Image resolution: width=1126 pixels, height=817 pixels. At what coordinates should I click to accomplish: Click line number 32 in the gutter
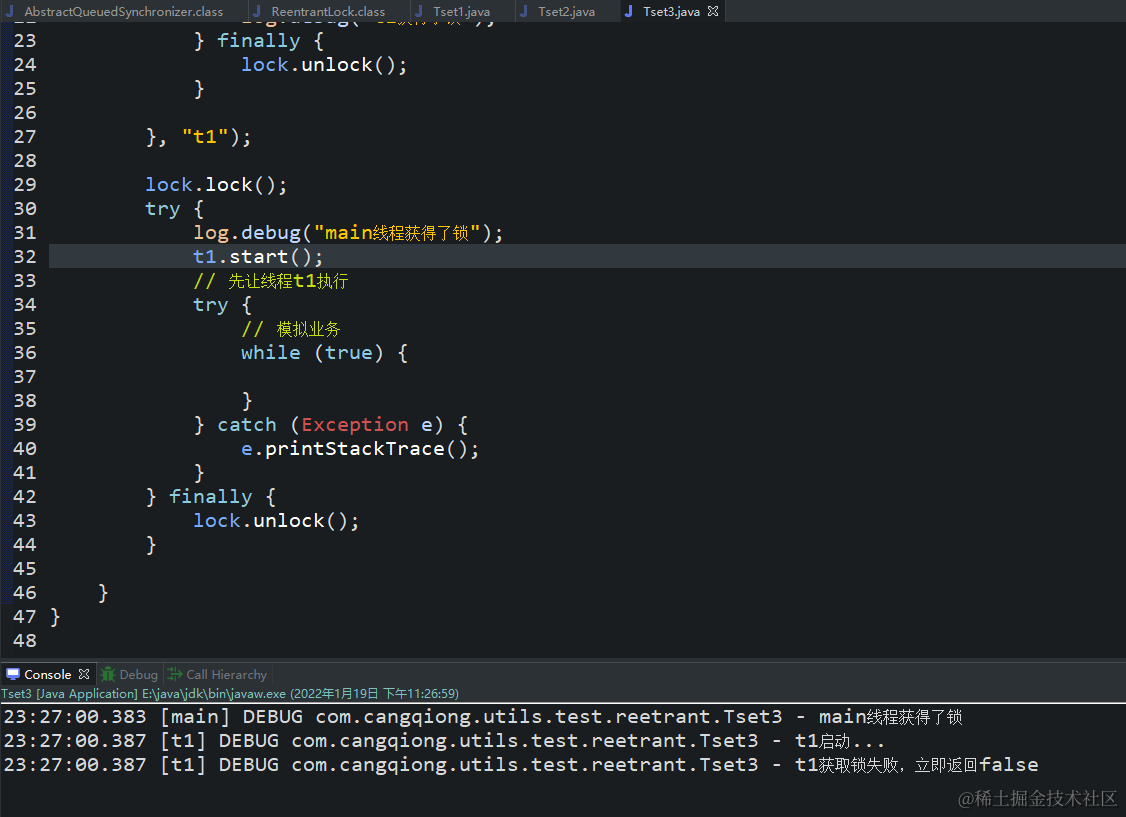(x=25, y=256)
